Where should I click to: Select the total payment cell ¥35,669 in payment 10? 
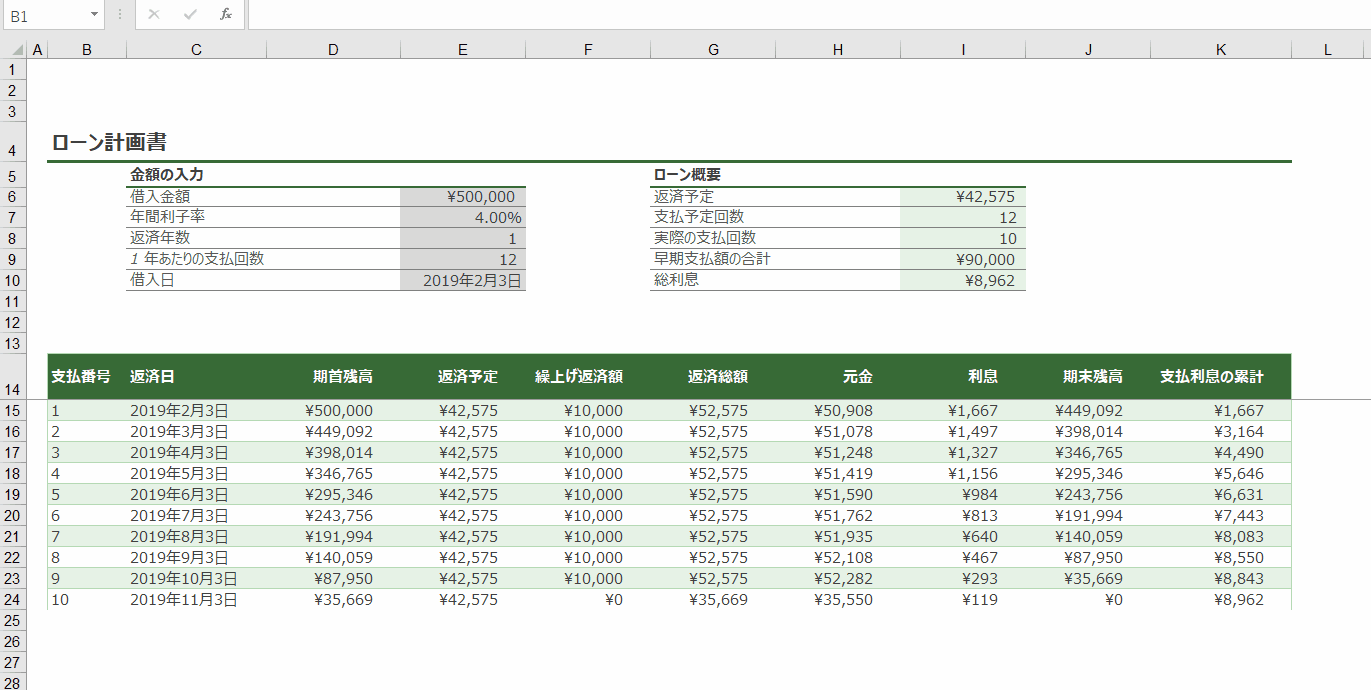(713, 600)
